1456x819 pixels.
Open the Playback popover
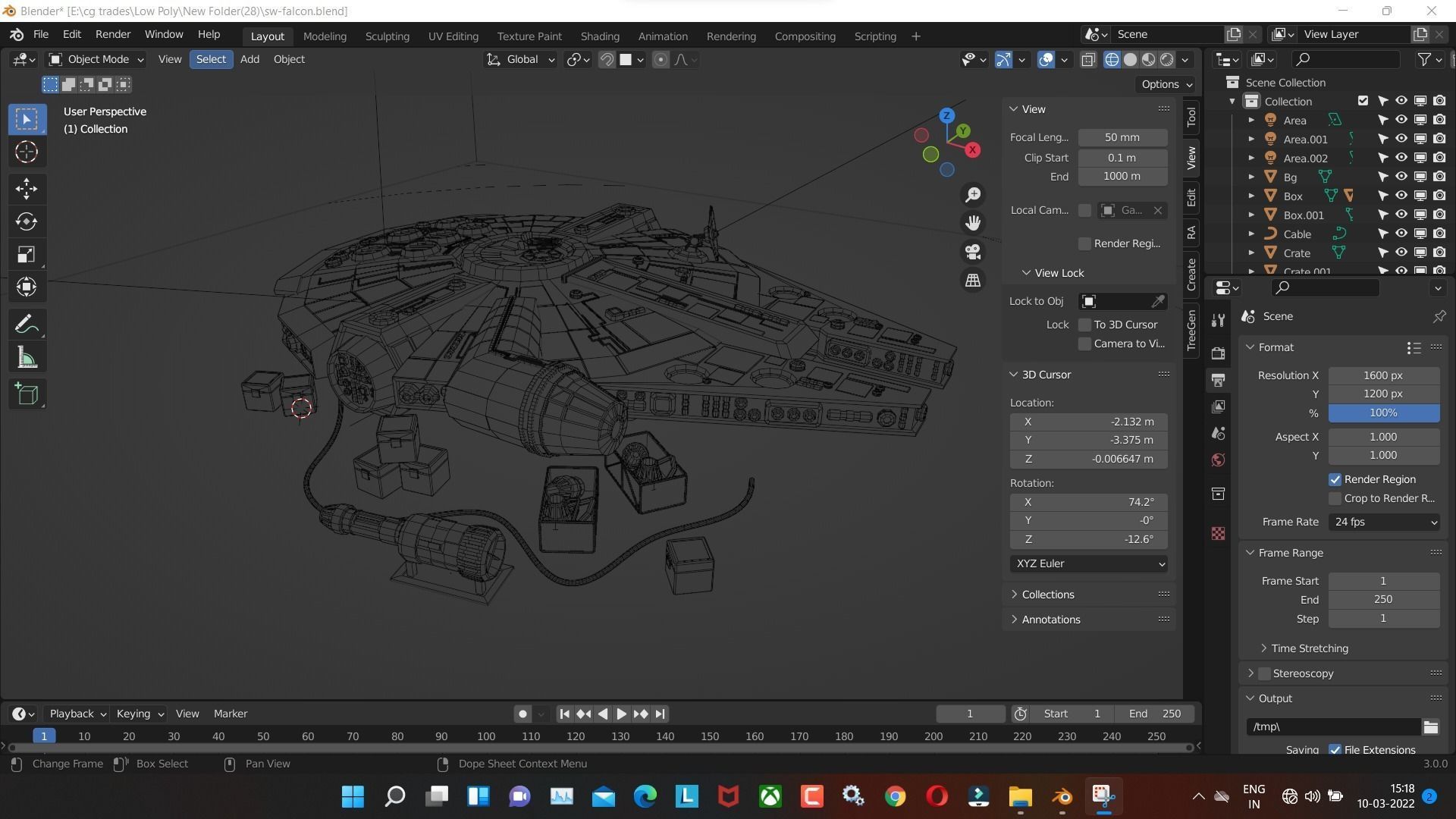coord(77,714)
